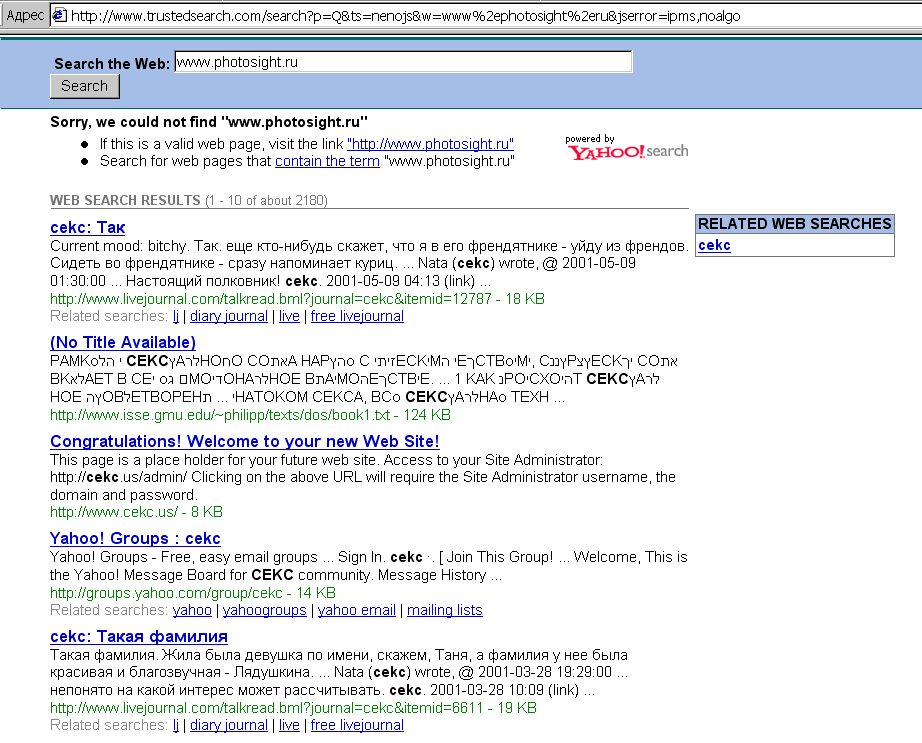This screenshot has height=743, width=922.
Task: Click "lj" under the Такая фамилия result
Action: 176,725
